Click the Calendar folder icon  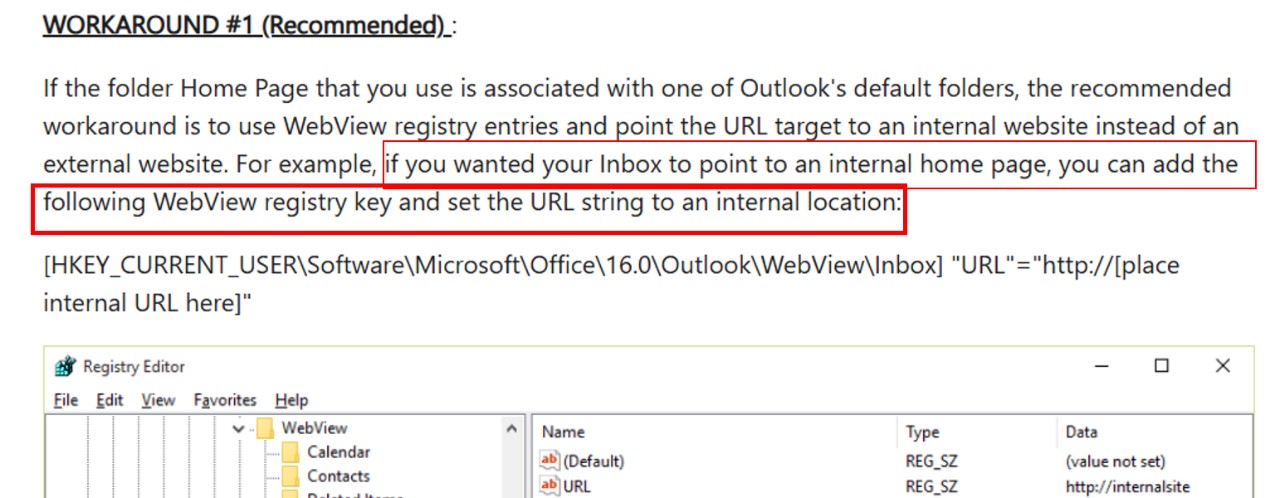pyautogui.click(x=291, y=452)
